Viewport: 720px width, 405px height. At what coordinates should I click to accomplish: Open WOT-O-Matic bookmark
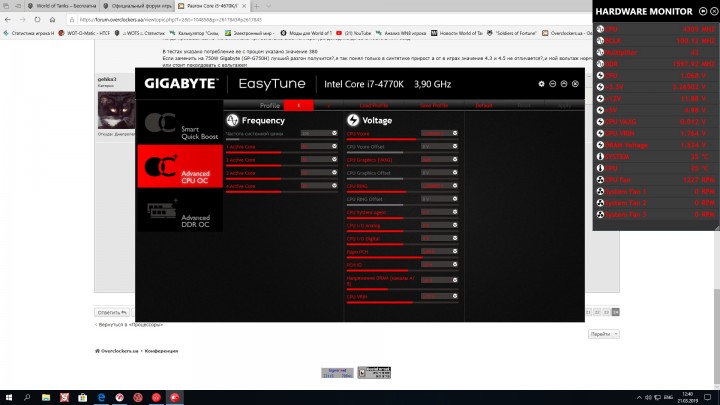(x=84, y=33)
